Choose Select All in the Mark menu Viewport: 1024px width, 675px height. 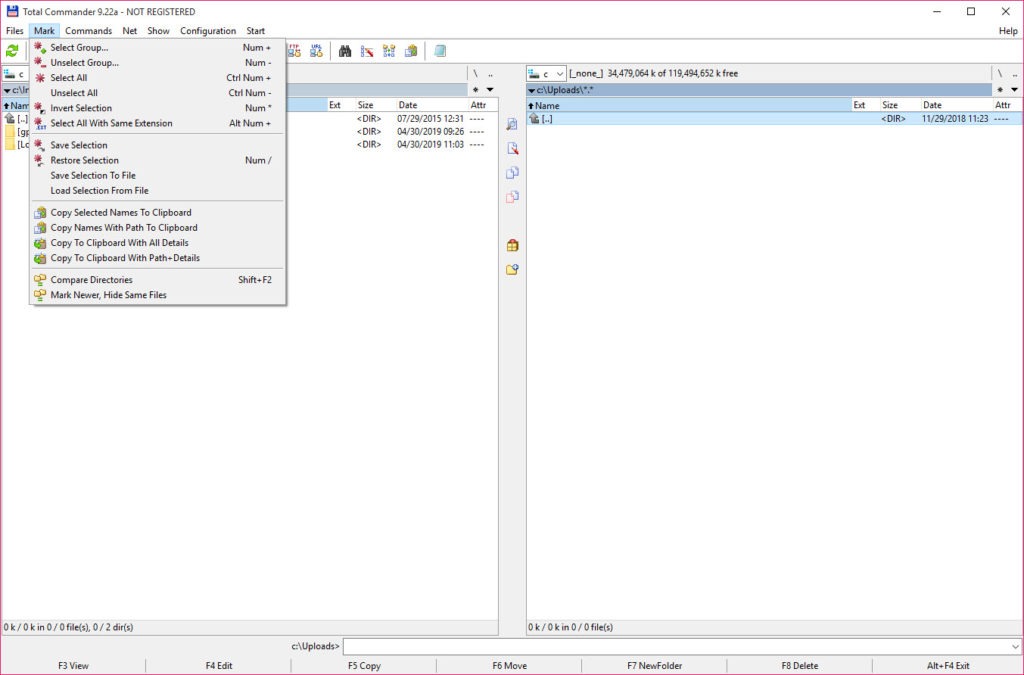(x=157, y=78)
